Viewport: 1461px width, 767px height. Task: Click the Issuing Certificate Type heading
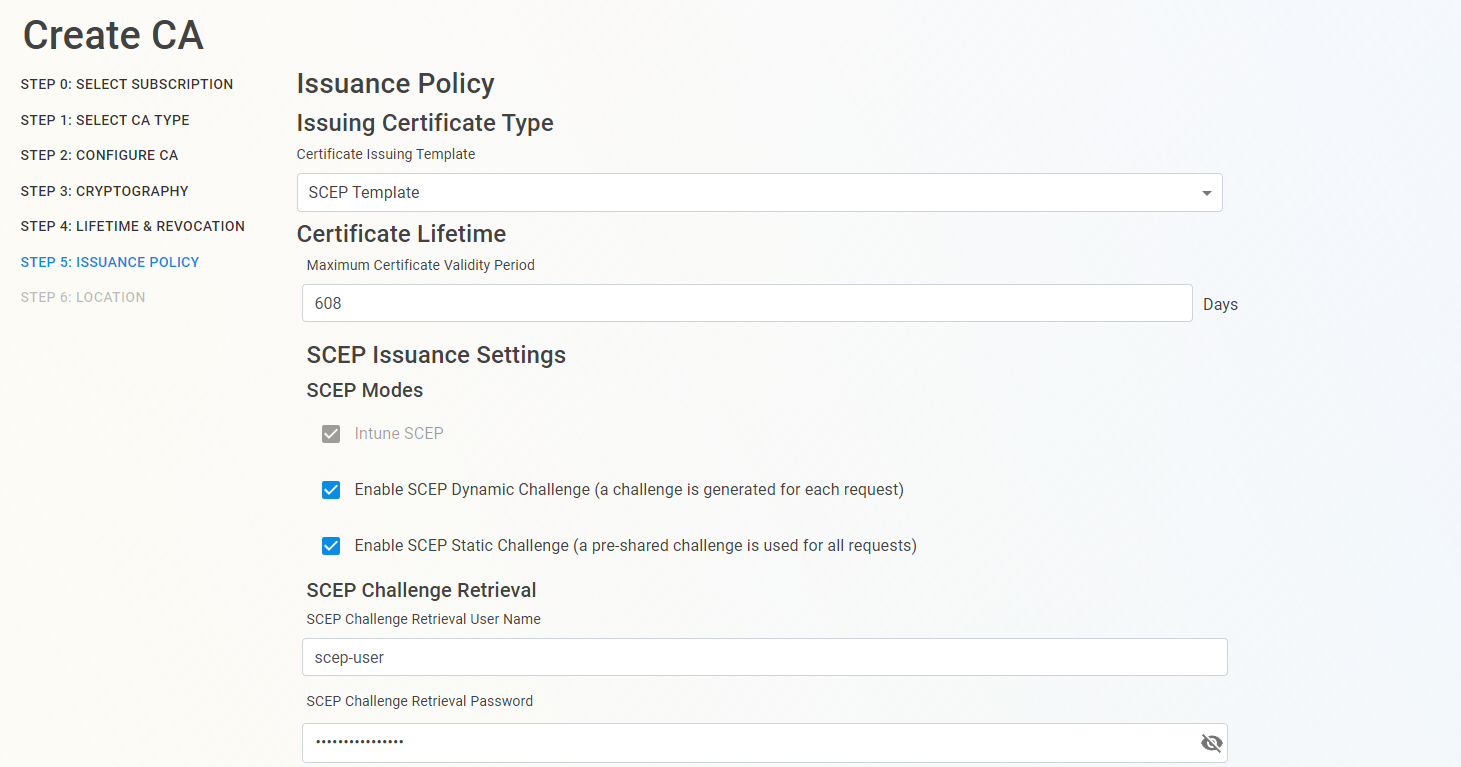[425, 123]
